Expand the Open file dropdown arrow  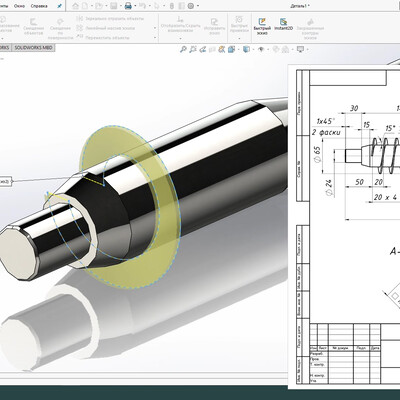(106, 6)
